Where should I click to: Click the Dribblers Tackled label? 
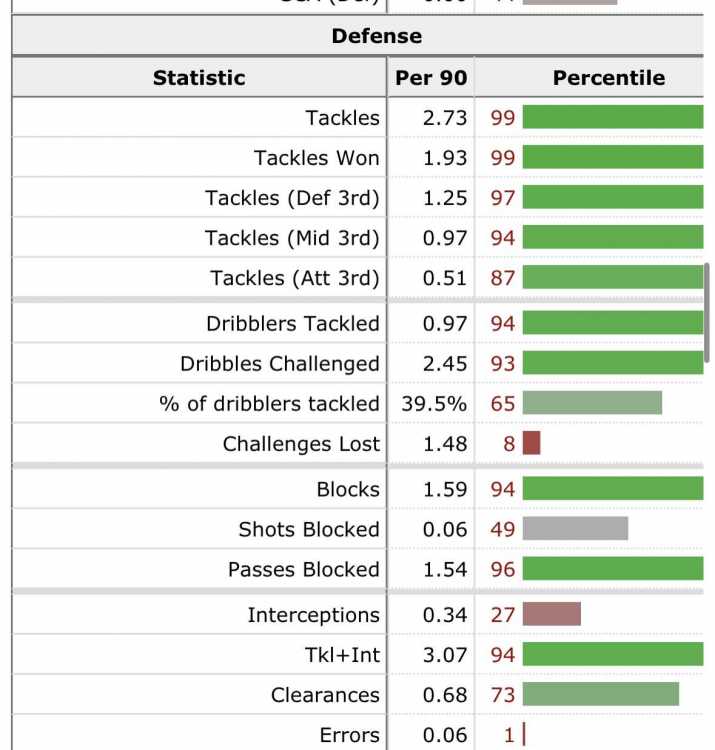293,323
